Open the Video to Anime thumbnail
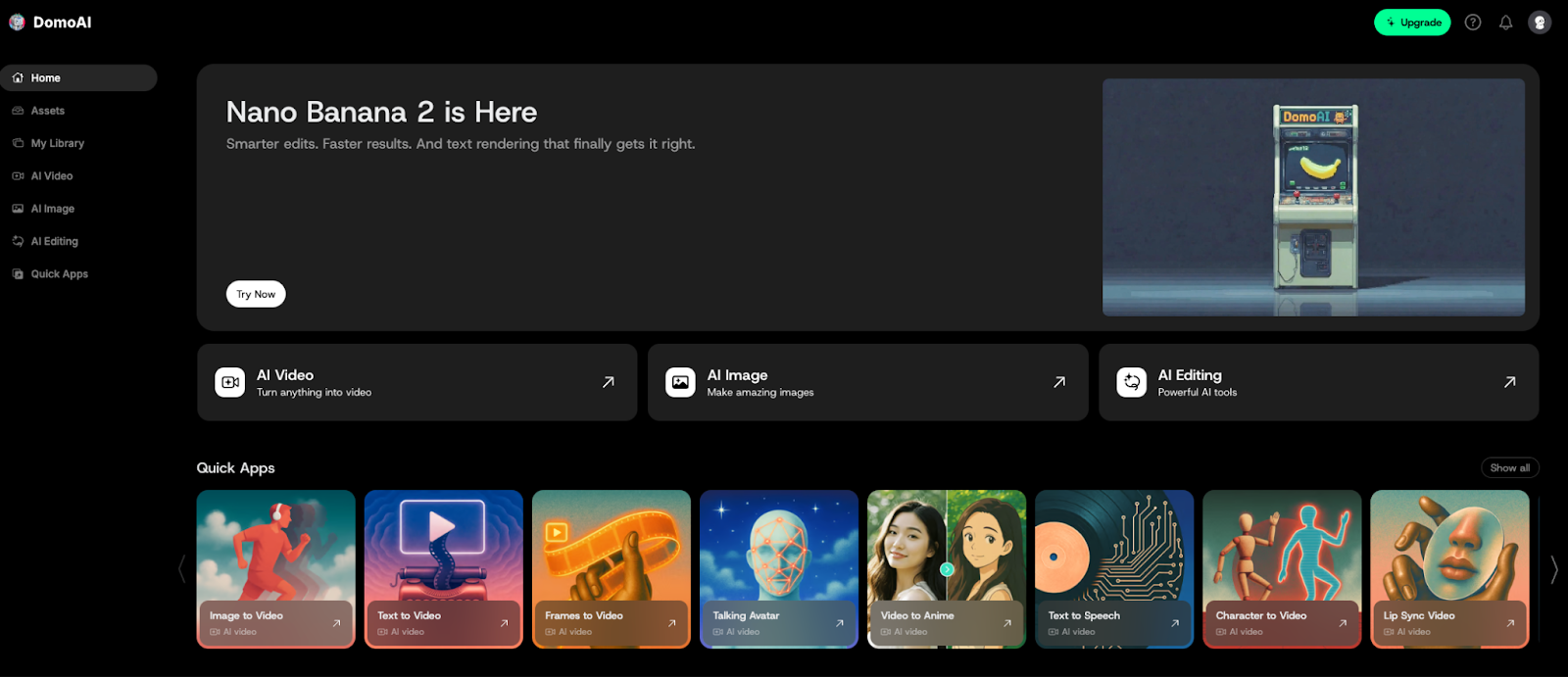1568x677 pixels. pos(947,569)
